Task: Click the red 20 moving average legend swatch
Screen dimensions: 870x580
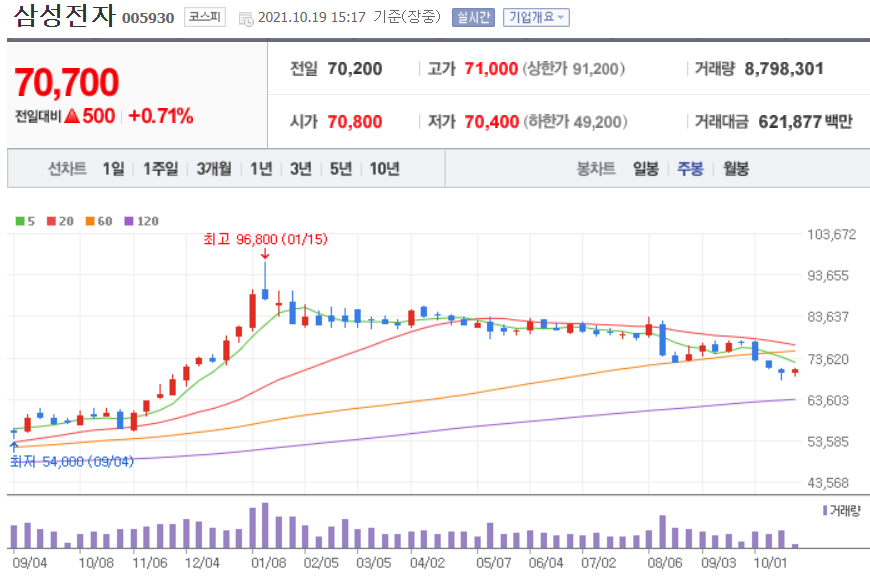Action: pyautogui.click(x=51, y=221)
